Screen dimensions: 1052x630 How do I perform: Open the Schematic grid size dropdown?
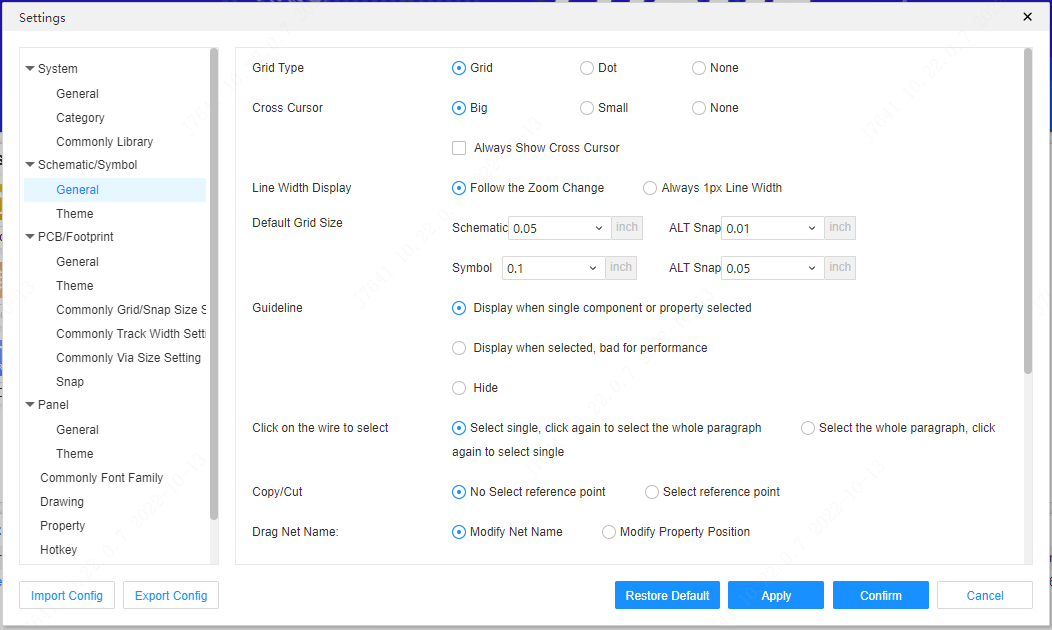coord(558,227)
